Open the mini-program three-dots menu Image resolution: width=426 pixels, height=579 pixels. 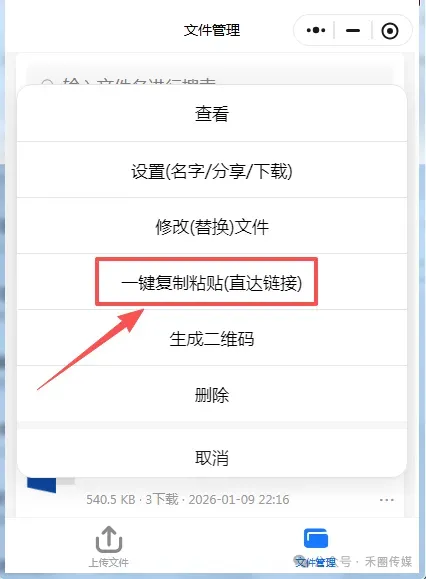pyautogui.click(x=316, y=30)
